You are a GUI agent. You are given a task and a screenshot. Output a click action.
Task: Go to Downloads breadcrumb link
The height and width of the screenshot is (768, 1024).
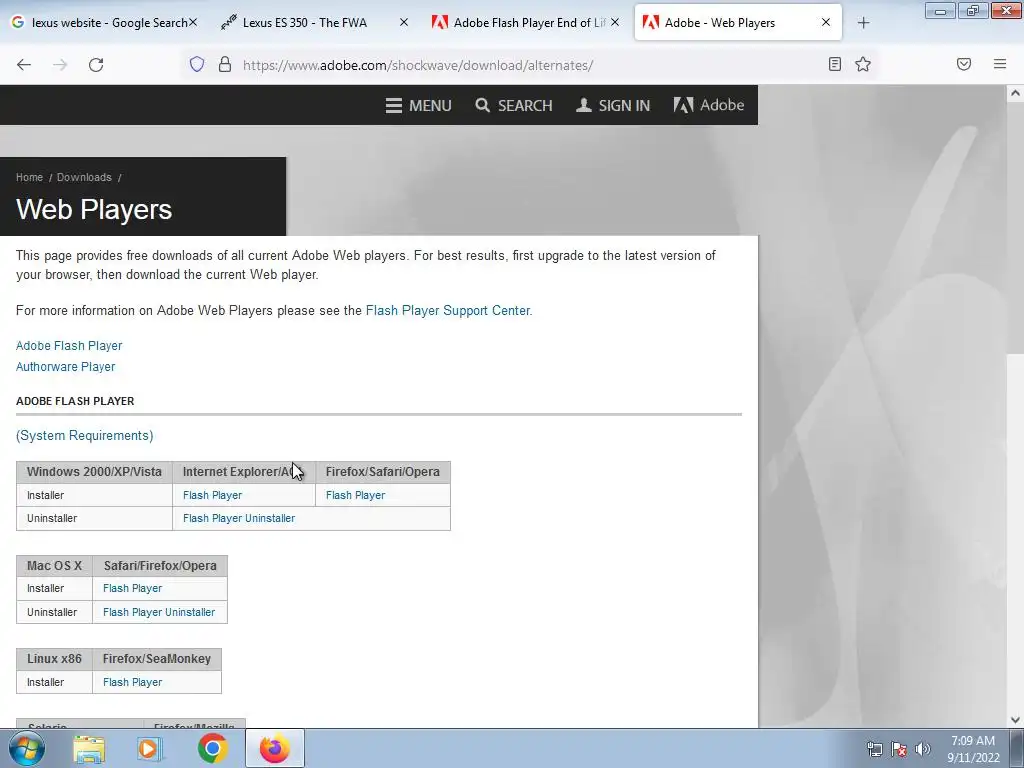[x=84, y=178]
